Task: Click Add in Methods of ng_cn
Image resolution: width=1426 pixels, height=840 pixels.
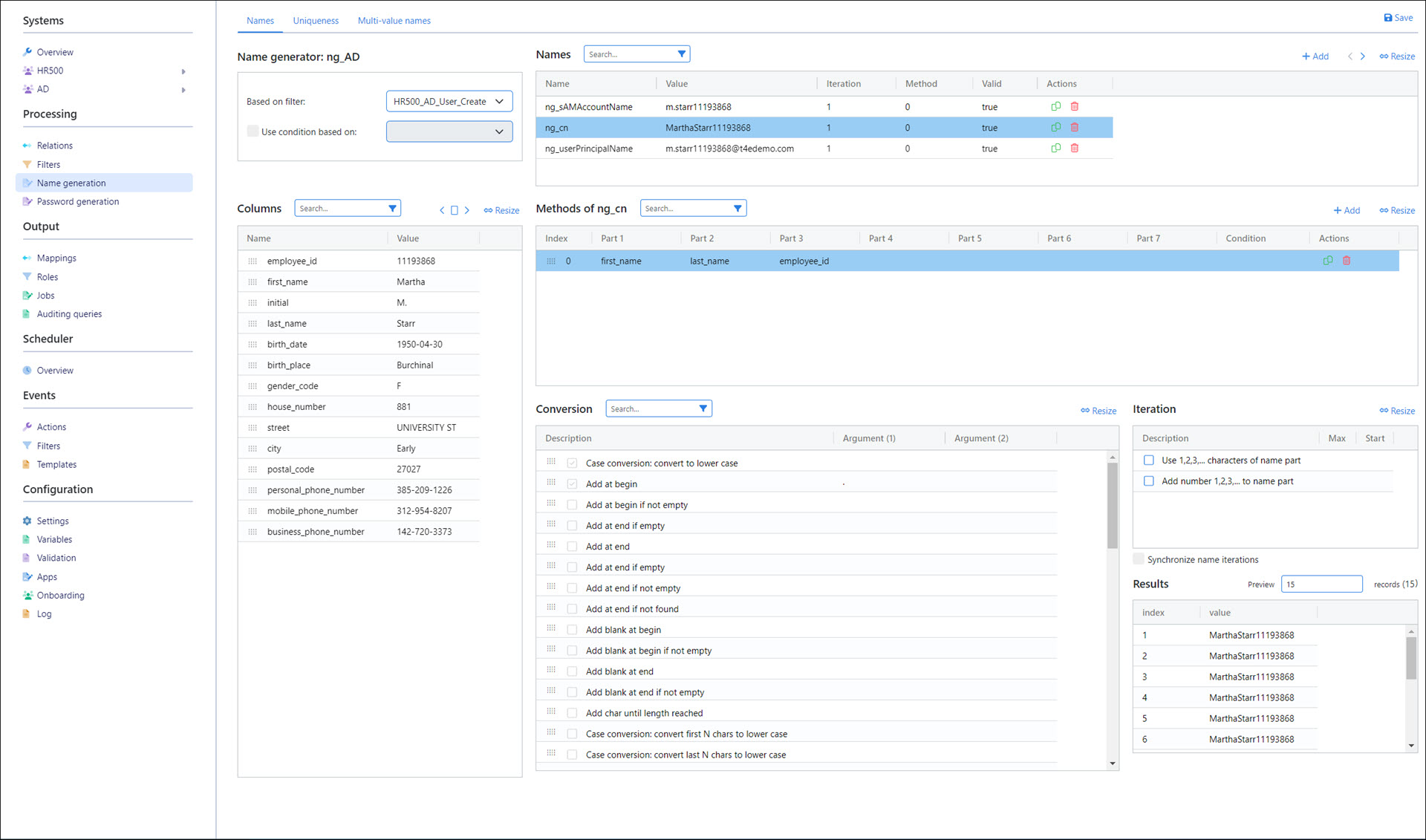Action: coord(1346,211)
